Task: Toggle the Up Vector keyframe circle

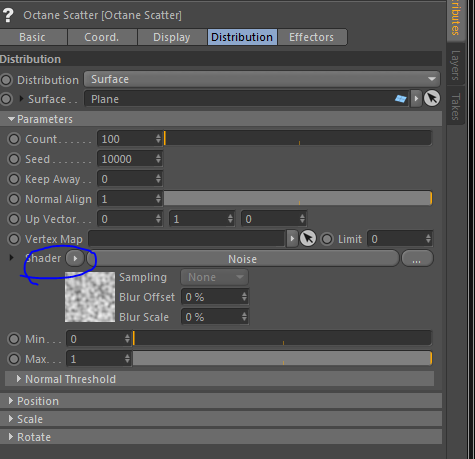Action: [14, 219]
